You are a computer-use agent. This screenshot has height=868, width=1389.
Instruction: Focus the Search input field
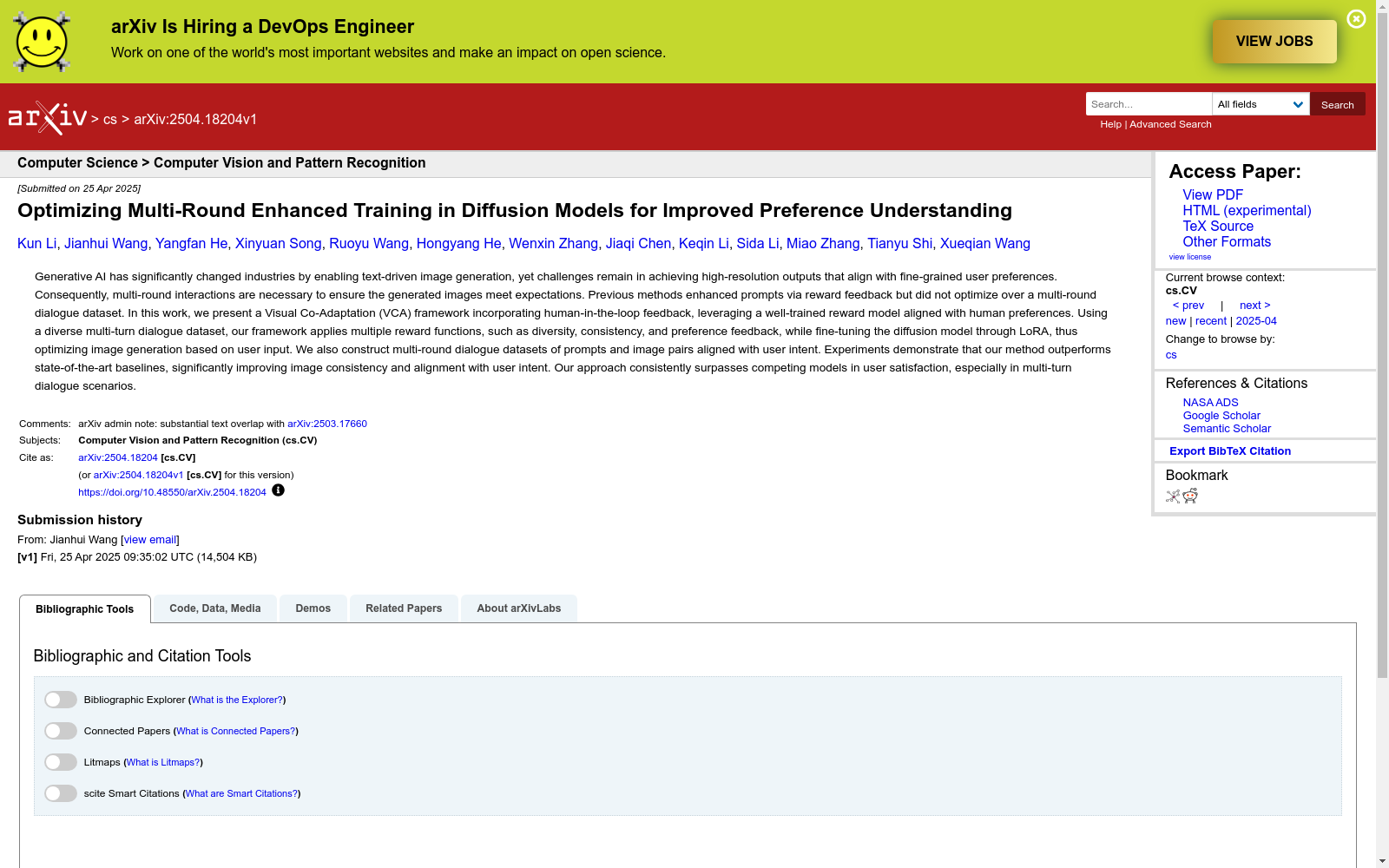[x=1149, y=104]
